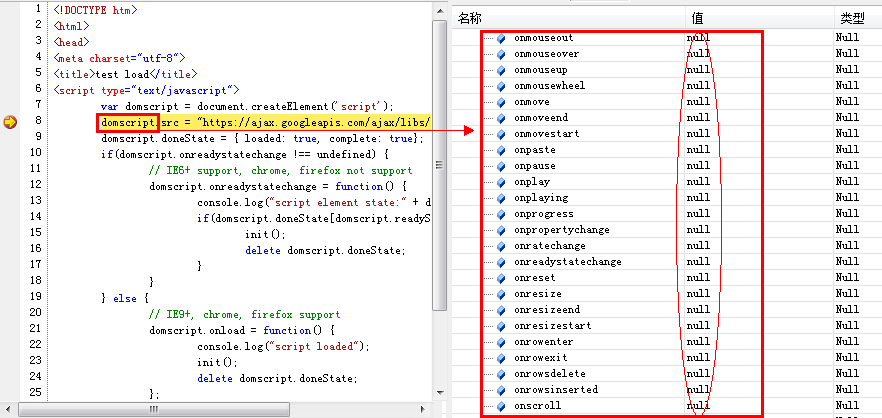882x418 pixels.
Task: Click the property icon beside onmovestart
Action: point(502,134)
